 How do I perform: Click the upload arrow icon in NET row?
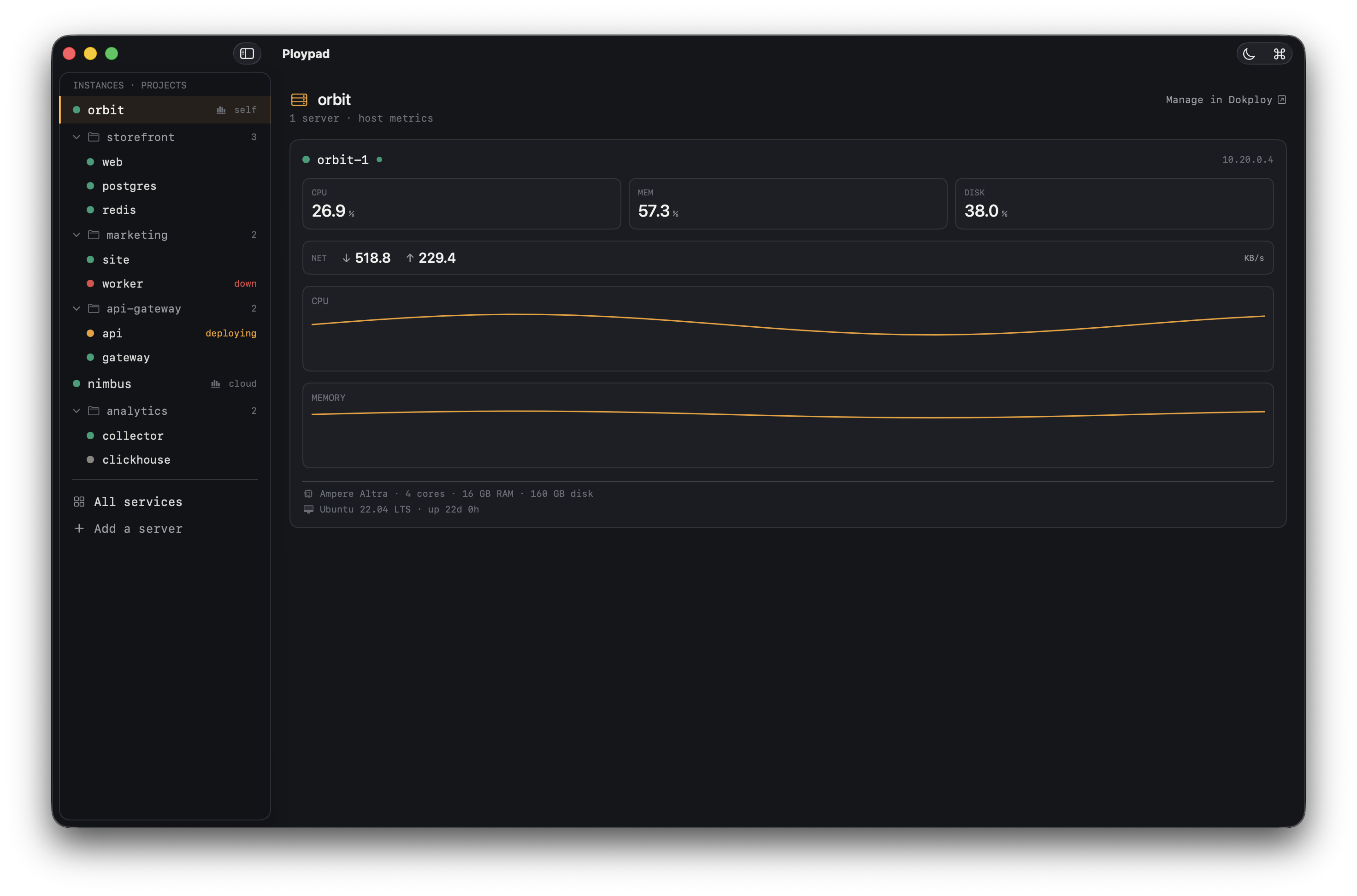(410, 258)
